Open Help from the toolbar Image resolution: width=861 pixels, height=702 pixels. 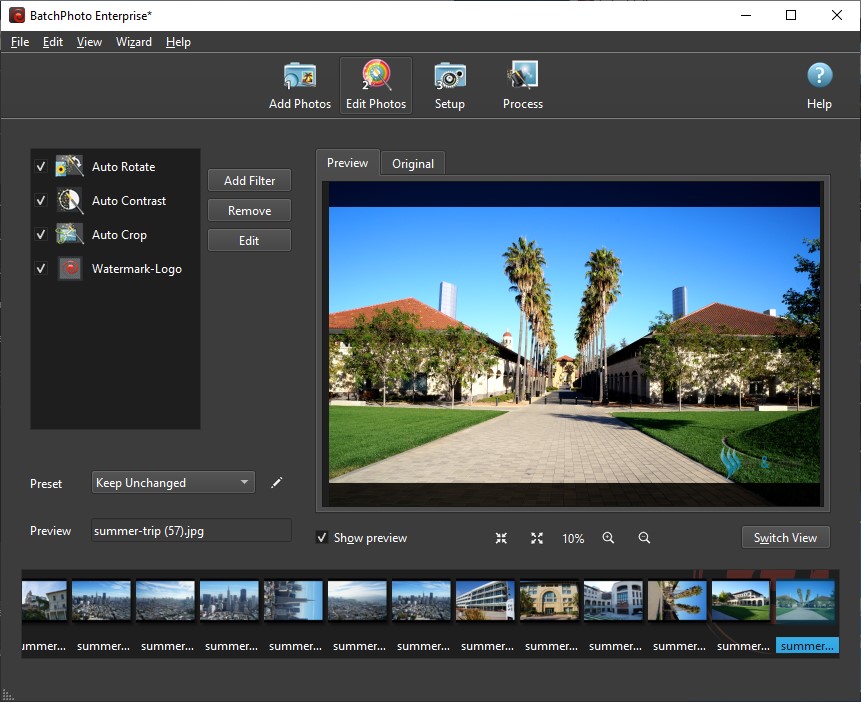(x=819, y=86)
